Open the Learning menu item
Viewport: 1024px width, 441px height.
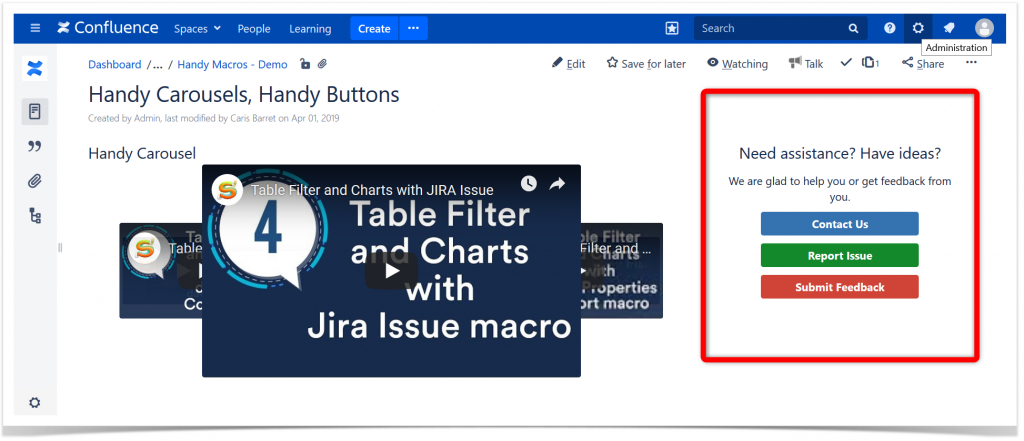tap(310, 29)
